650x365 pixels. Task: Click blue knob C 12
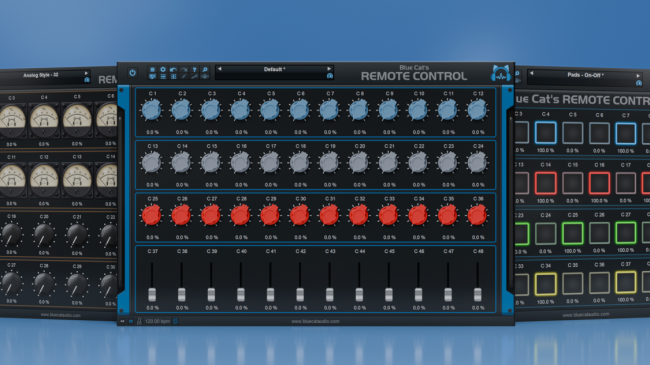(x=478, y=110)
